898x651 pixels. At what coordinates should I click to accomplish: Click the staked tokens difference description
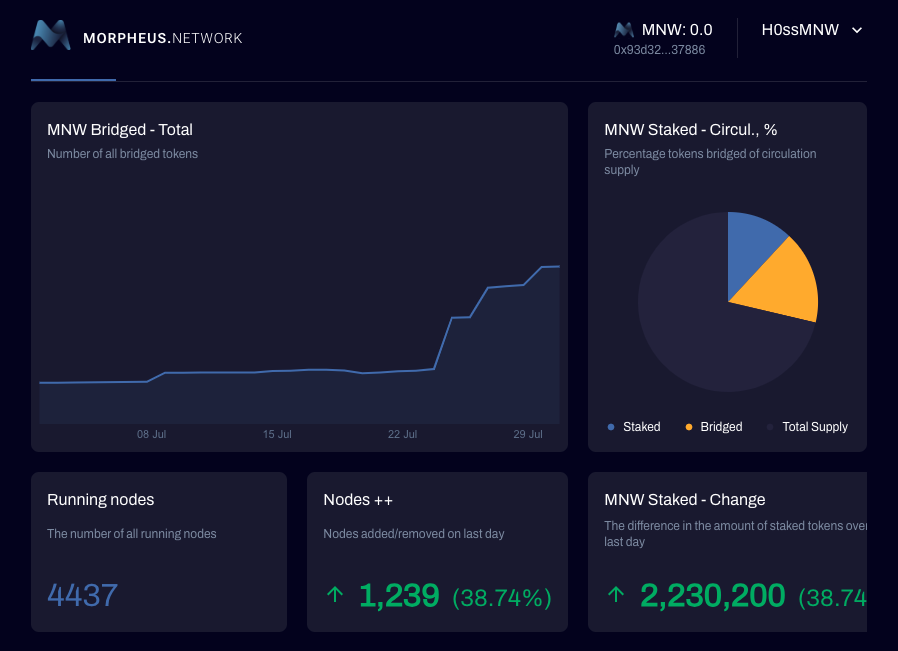tap(735, 534)
